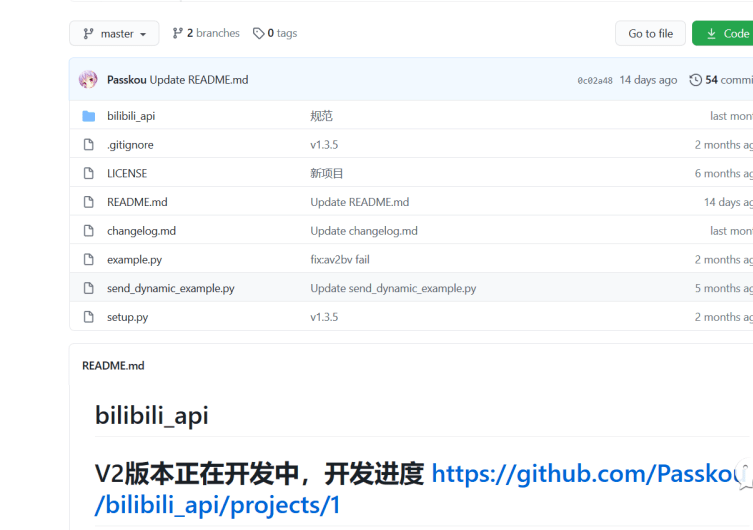The height and width of the screenshot is (530, 753).
Task: Open the Update send_dynamic_example.py commit message
Action: click(393, 289)
